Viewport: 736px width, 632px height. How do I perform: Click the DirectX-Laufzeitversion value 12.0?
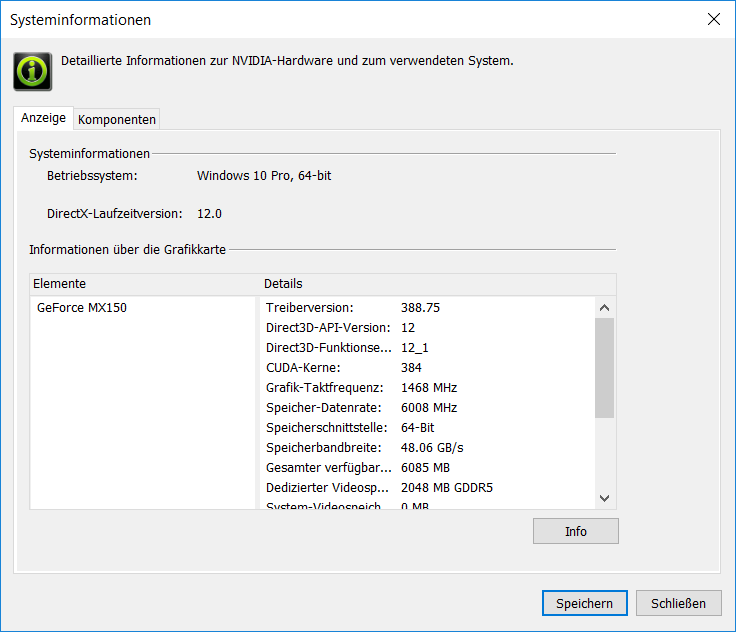tap(209, 214)
